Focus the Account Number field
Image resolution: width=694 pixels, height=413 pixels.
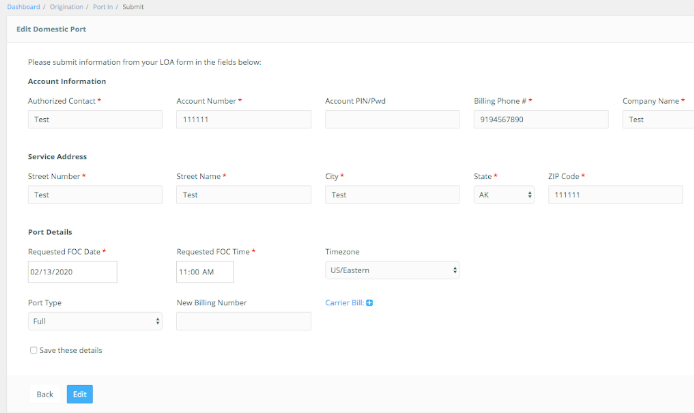(x=244, y=120)
